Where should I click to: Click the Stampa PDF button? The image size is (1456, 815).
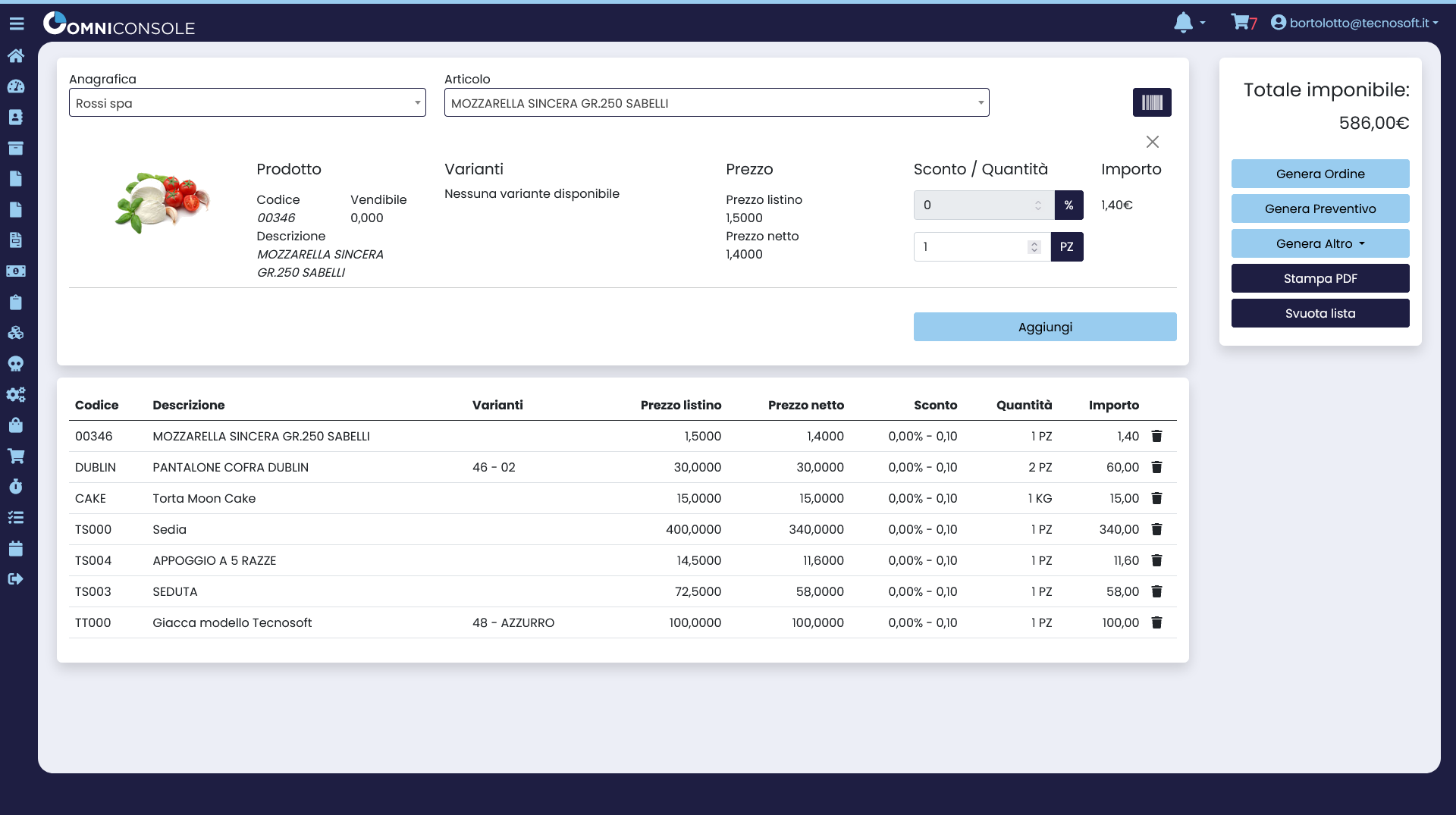(x=1319, y=278)
